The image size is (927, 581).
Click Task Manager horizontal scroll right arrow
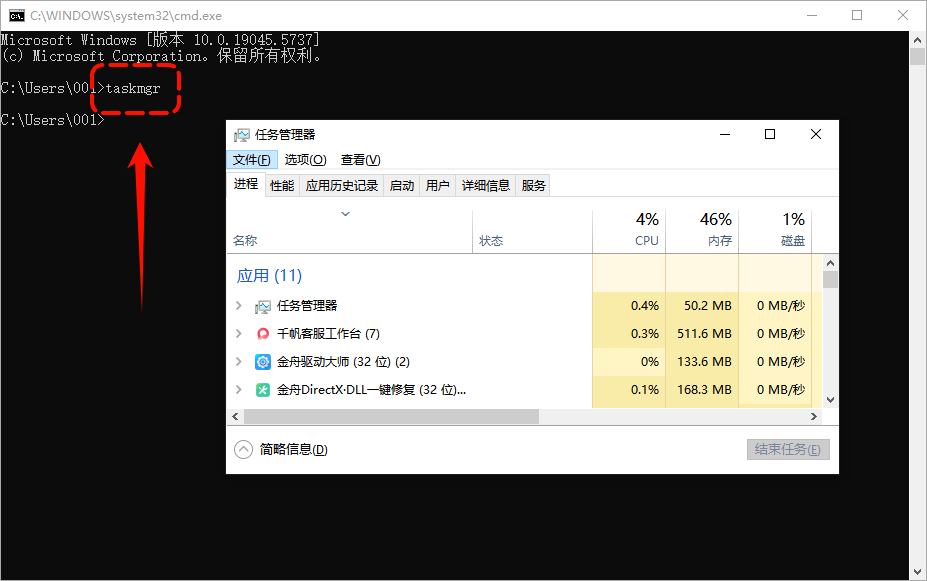[x=814, y=417]
